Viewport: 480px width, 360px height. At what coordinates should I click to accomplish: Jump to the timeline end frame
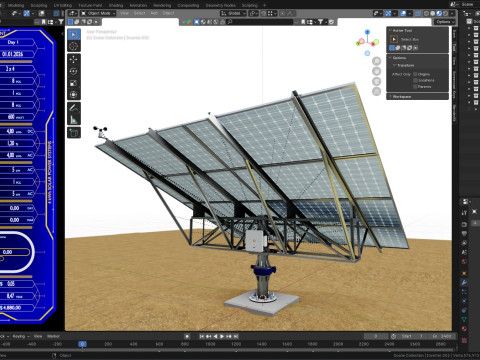[x=236, y=336]
